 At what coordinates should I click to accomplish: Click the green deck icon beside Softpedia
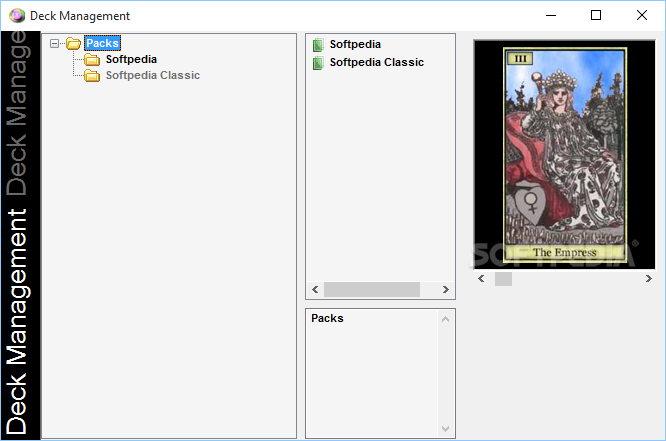pyautogui.click(x=318, y=45)
